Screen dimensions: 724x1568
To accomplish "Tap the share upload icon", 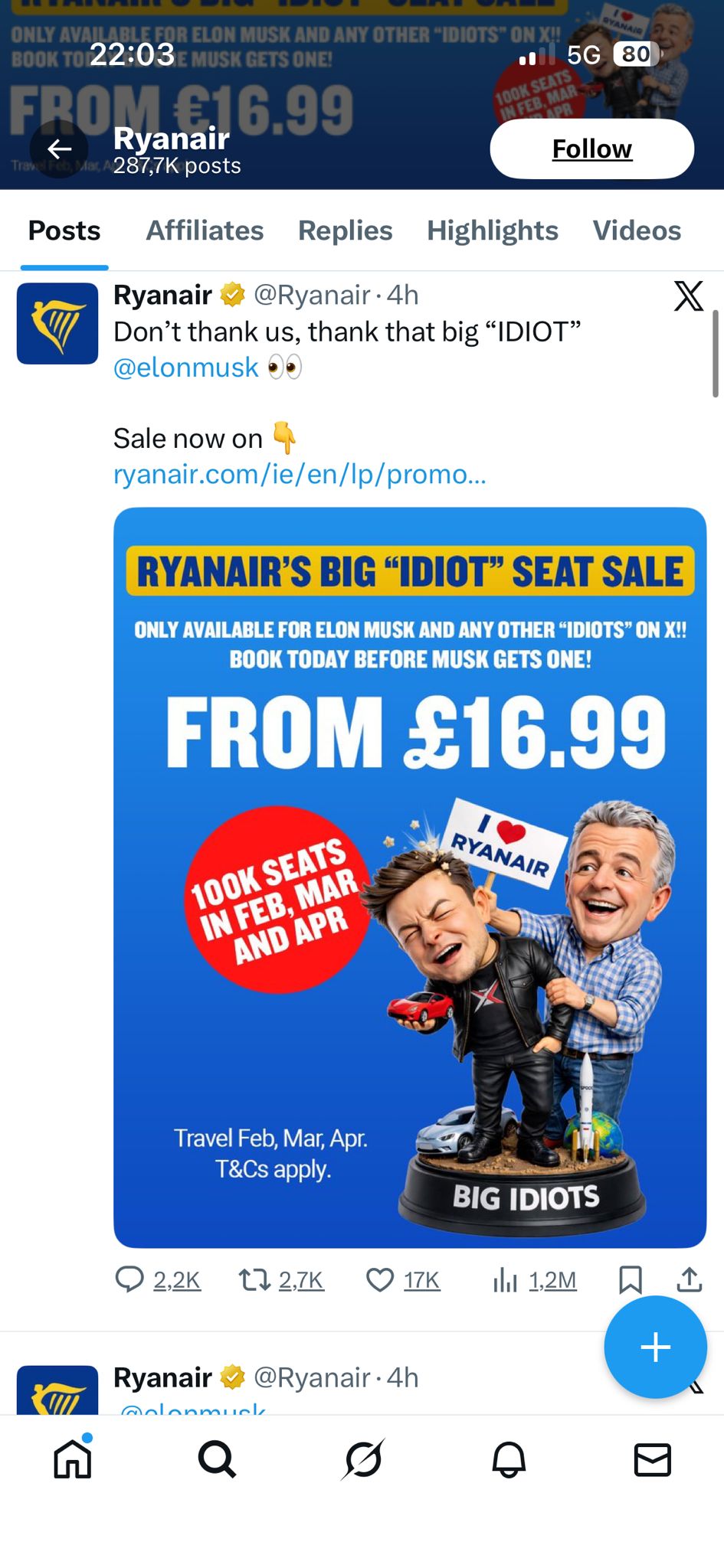I will (x=690, y=1279).
